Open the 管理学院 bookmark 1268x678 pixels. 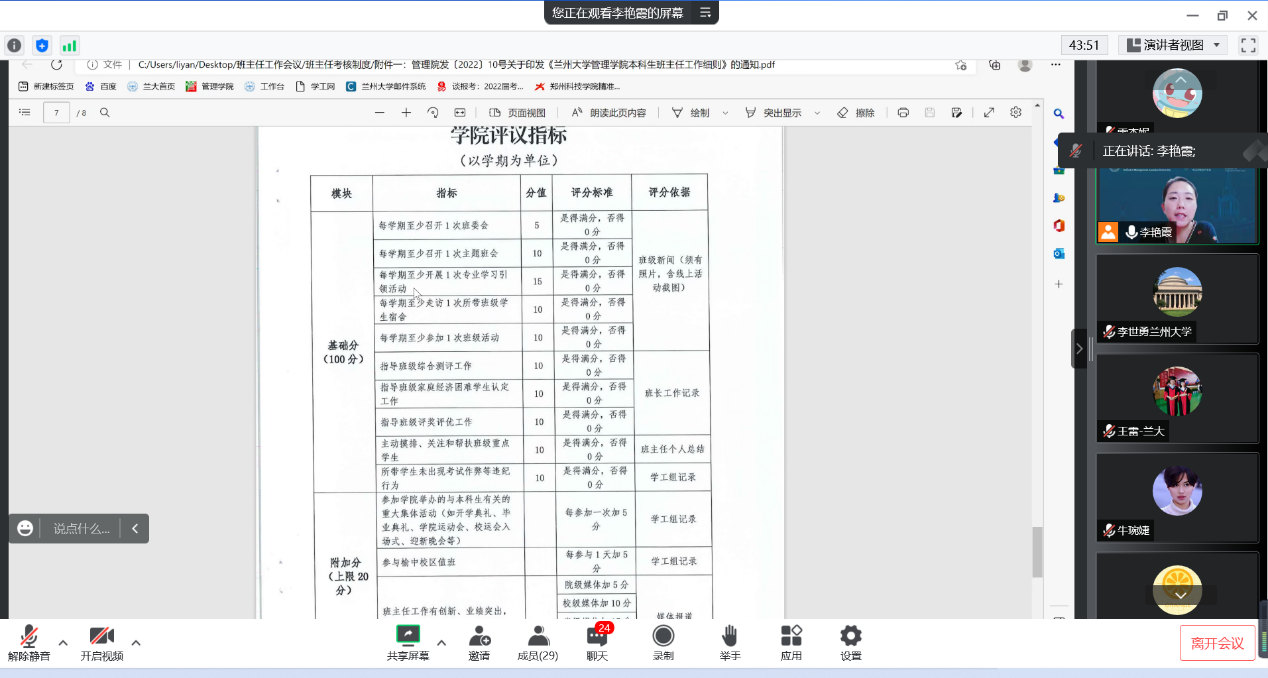pos(210,87)
